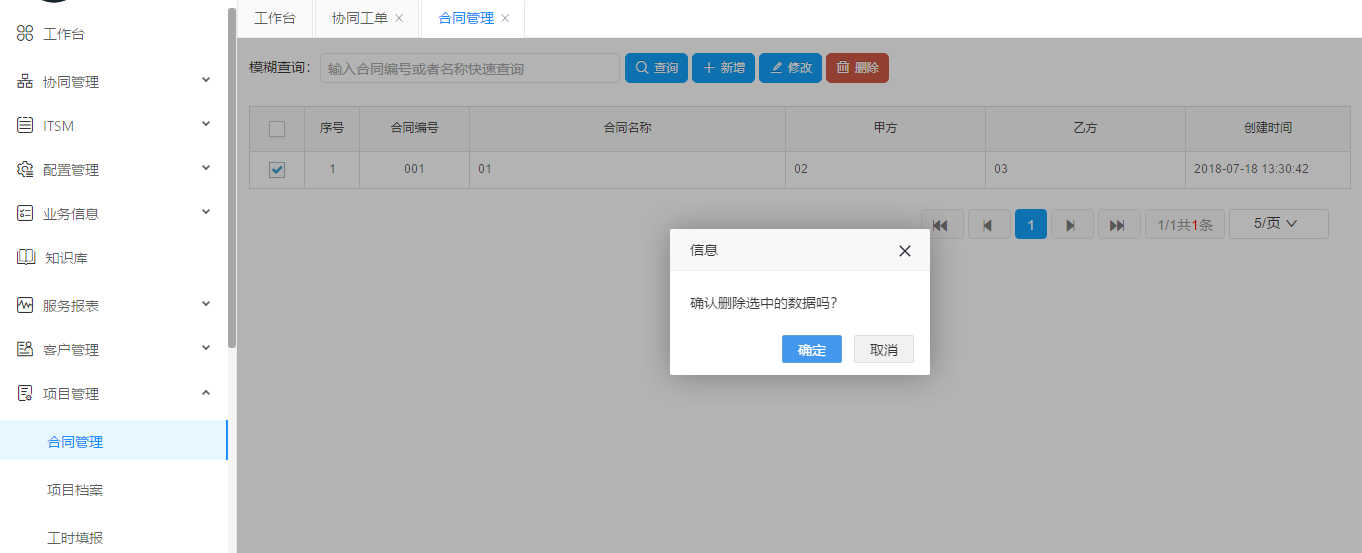Confirm deletion with 确定 button
Image resolution: width=1362 pixels, height=553 pixels.
811,349
